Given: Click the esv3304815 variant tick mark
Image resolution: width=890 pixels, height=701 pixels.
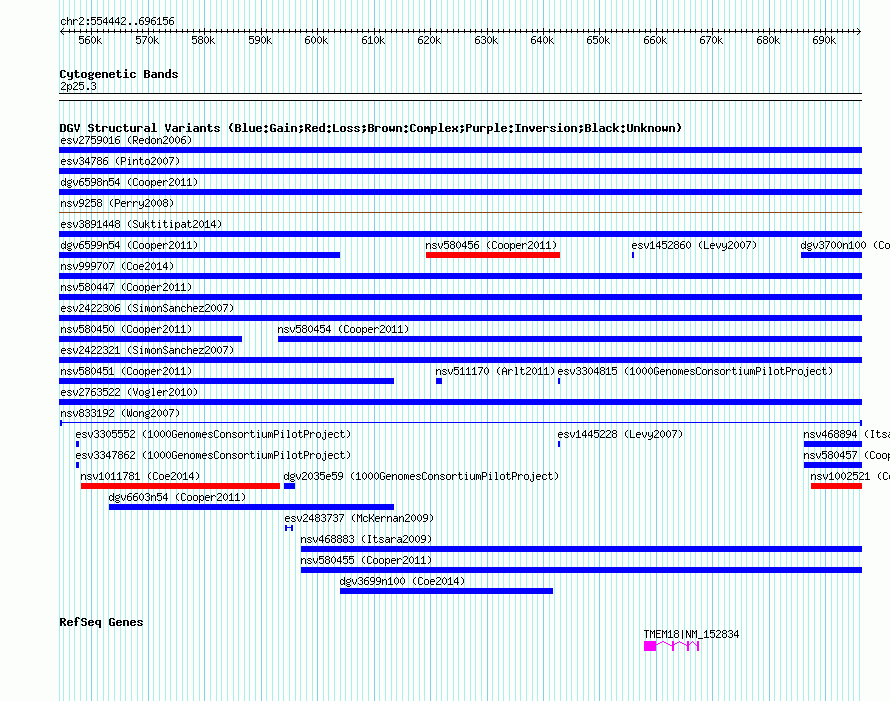Looking at the screenshot, I should (559, 381).
